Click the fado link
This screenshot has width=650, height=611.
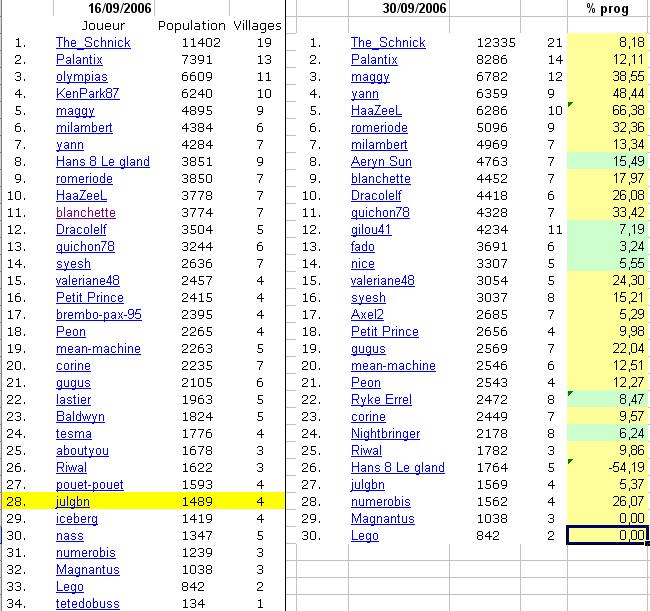[363, 247]
